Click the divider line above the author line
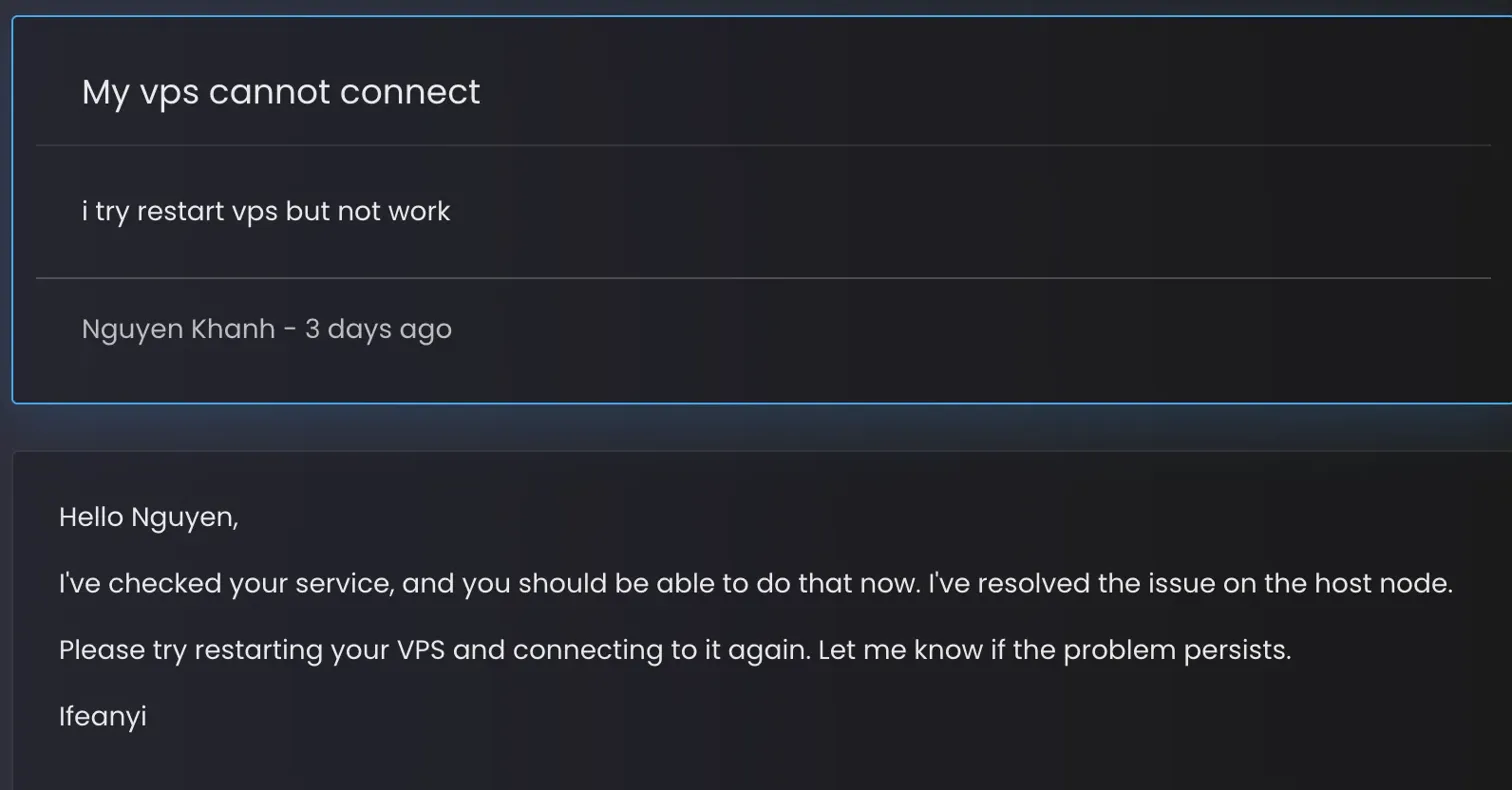 click(x=762, y=278)
